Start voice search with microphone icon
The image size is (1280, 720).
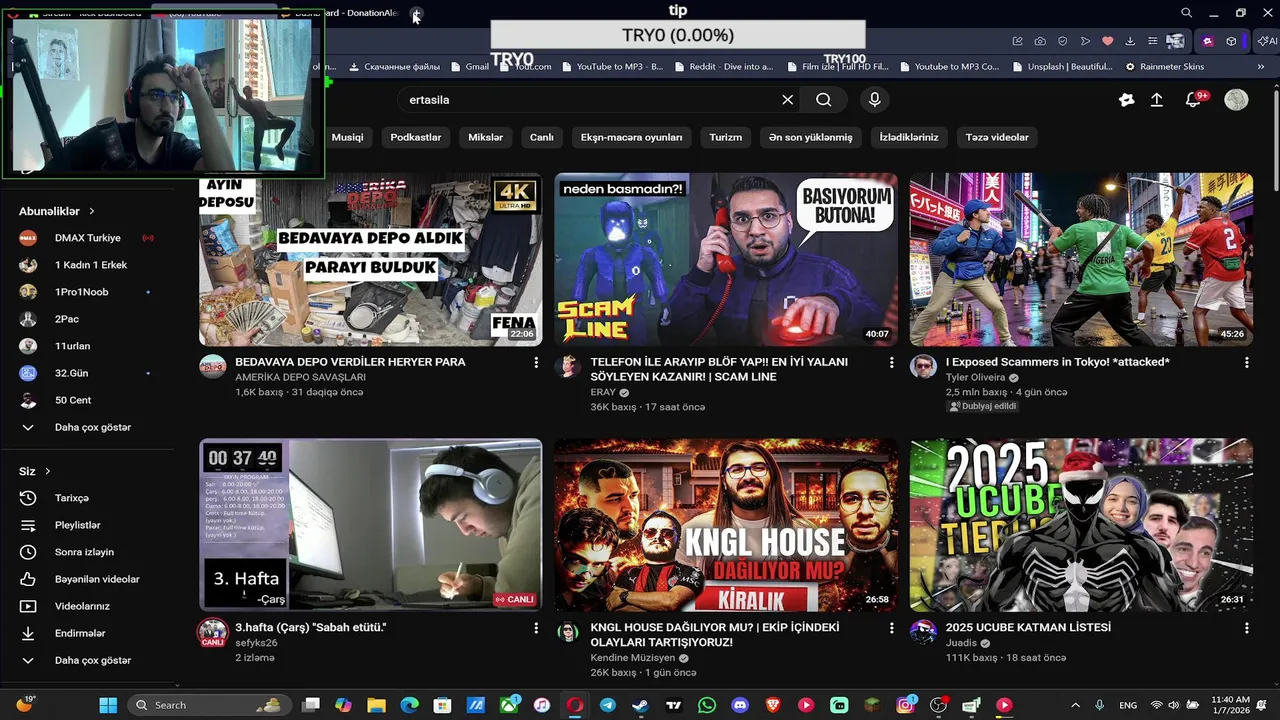875,100
